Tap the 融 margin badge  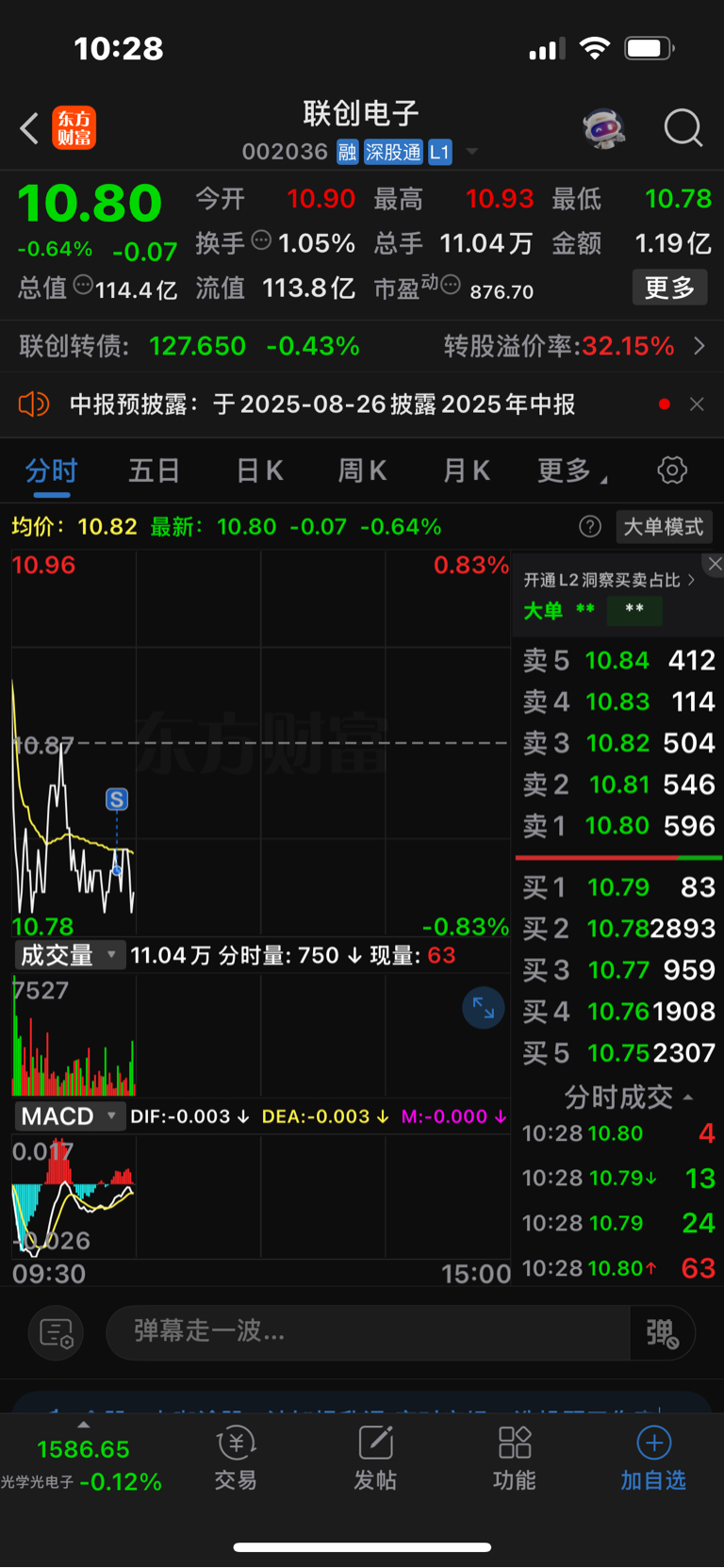point(348,152)
